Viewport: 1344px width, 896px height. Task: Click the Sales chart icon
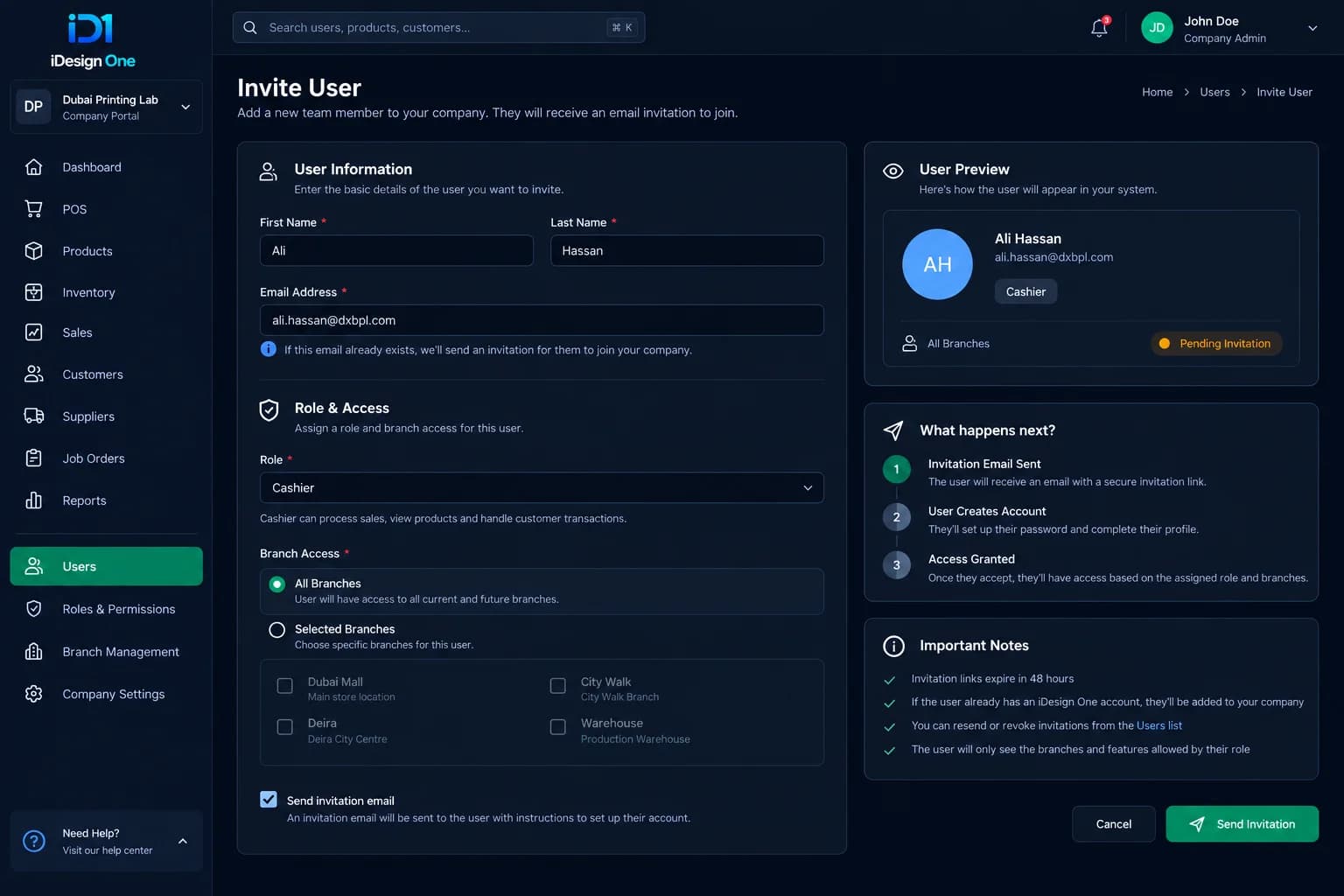click(x=33, y=332)
